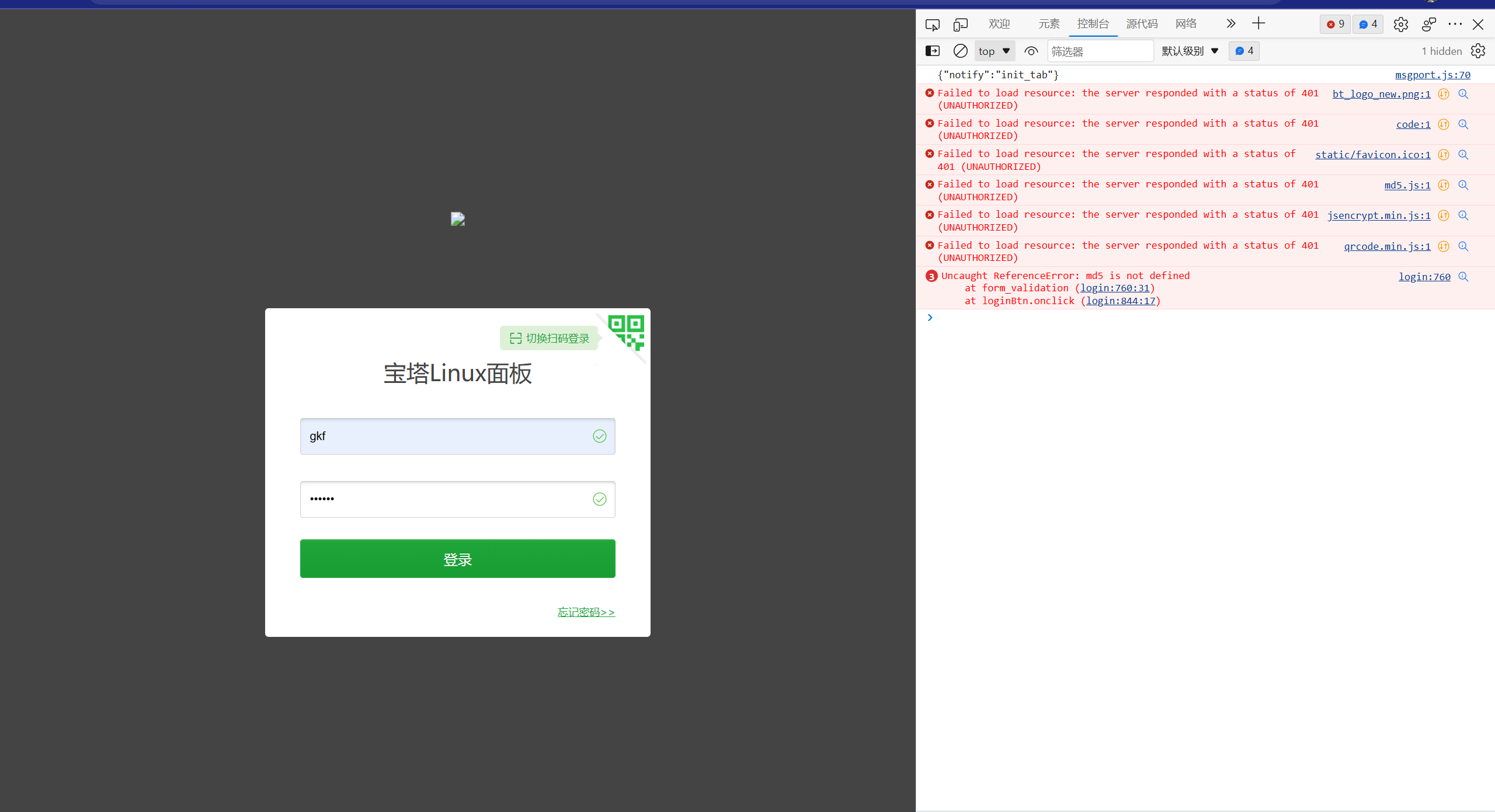Click search icon on bt_logo_new.png error row
This screenshot has height=812, width=1495.
click(1463, 94)
